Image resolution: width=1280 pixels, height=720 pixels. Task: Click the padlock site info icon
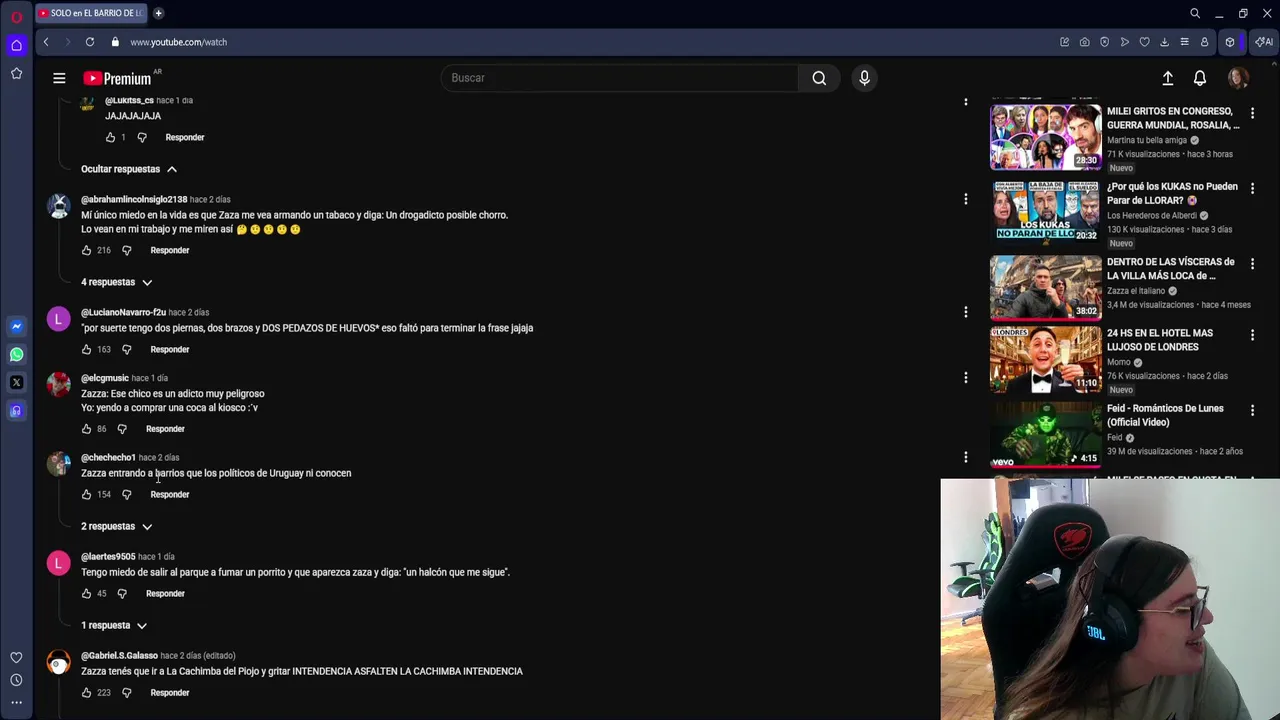click(x=115, y=42)
